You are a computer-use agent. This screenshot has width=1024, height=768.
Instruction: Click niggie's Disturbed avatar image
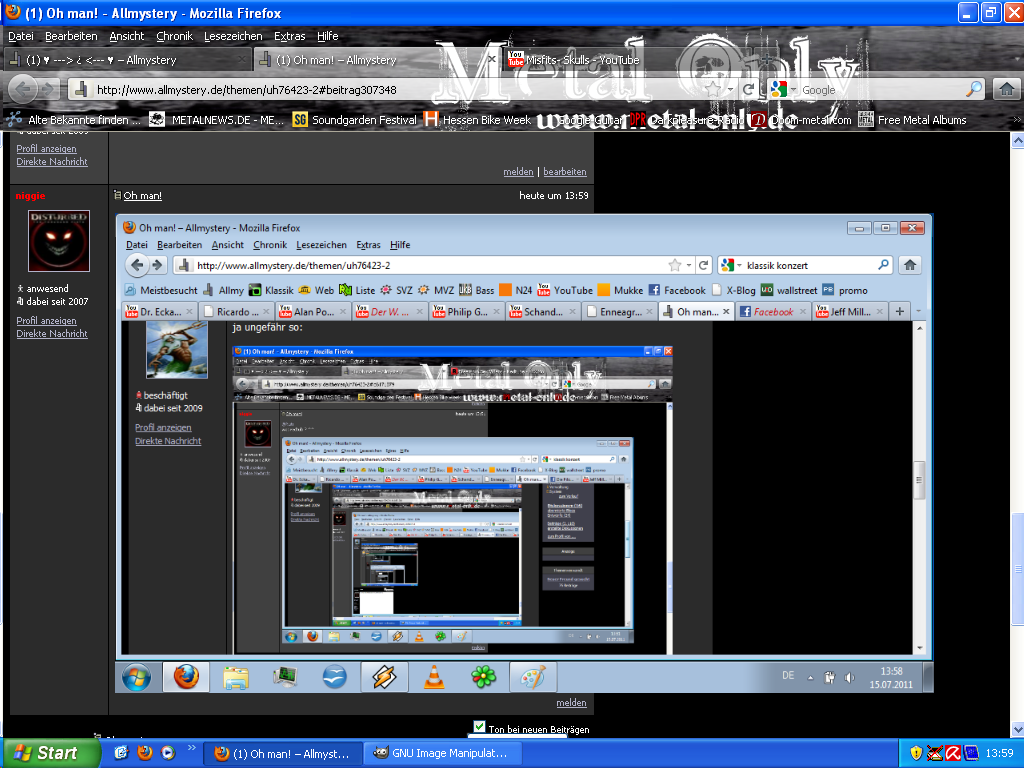[59, 240]
